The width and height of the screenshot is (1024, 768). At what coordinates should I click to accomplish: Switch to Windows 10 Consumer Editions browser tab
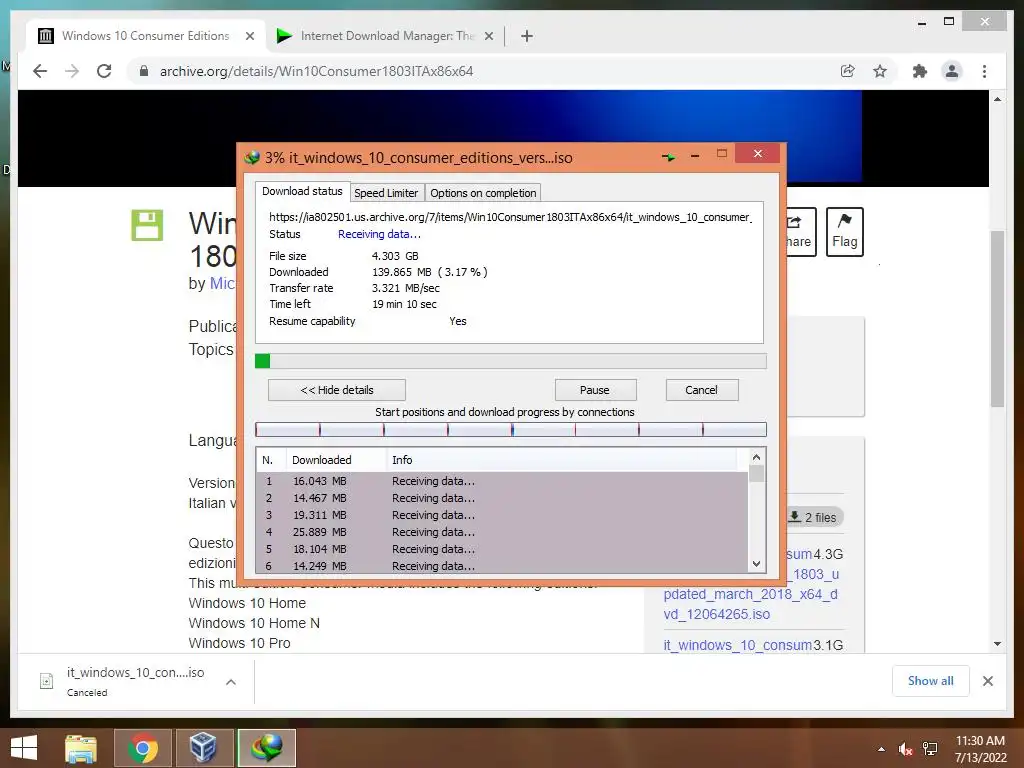point(146,36)
